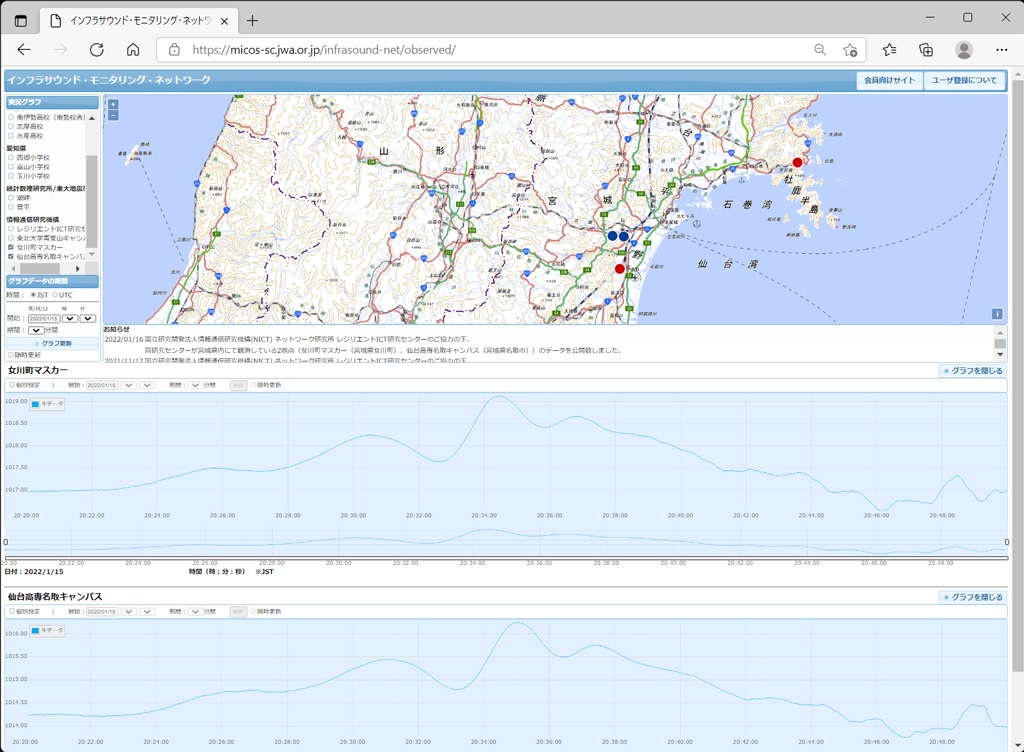Add this page to favorites
The image size is (1024, 752).
point(850,50)
